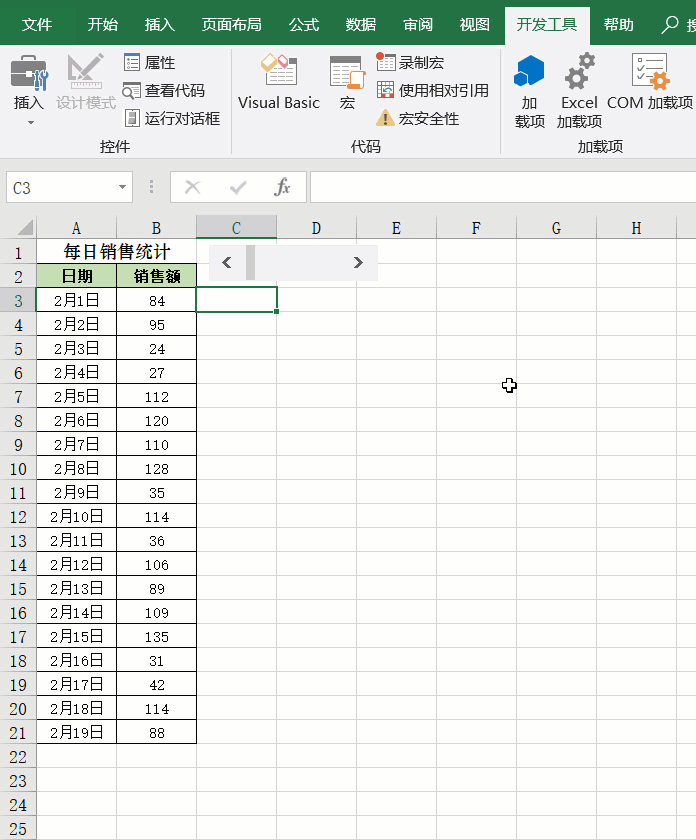Switch to Help (帮助) tab
The width and height of the screenshot is (696, 840).
(618, 24)
